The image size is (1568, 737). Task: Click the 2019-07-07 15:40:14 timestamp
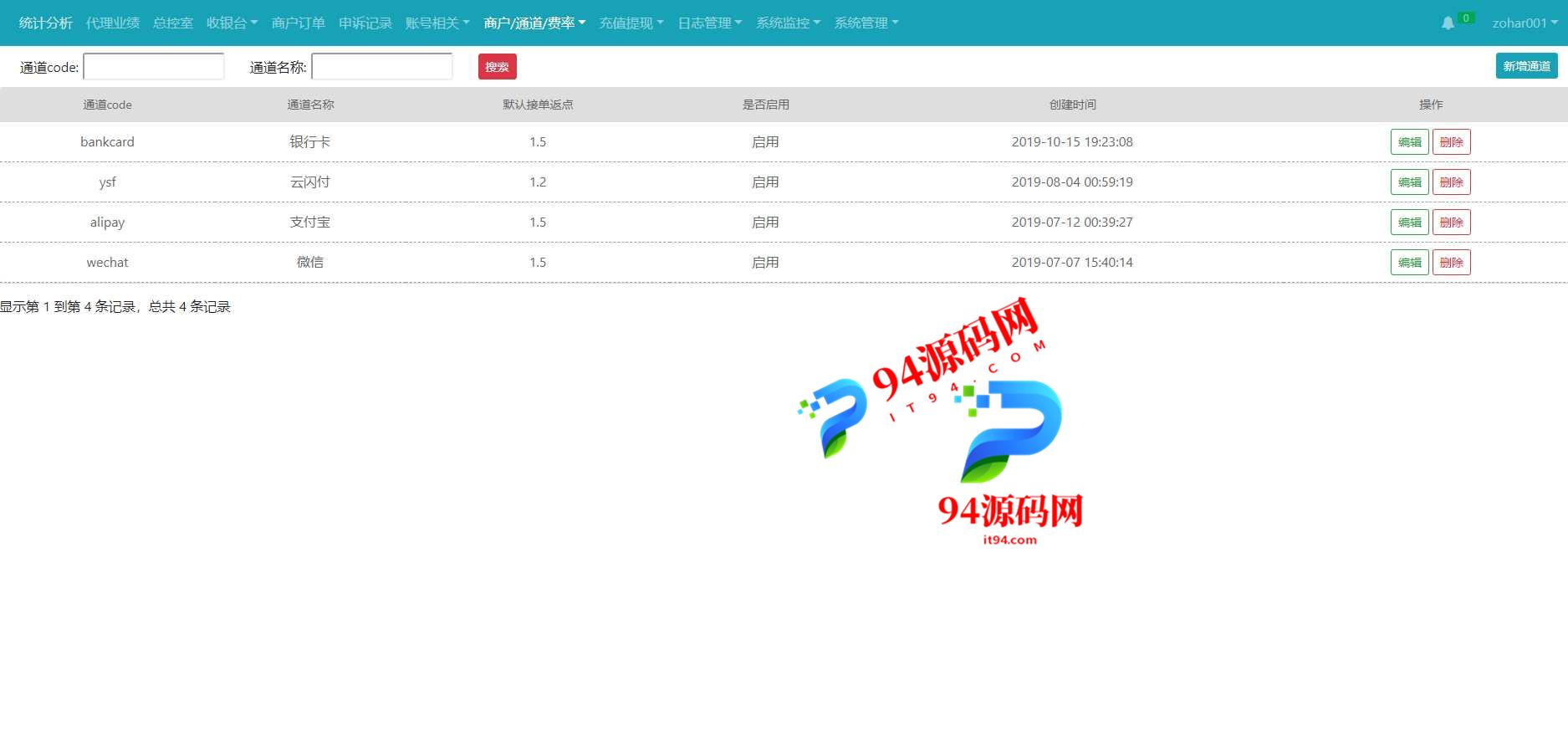1072,263
